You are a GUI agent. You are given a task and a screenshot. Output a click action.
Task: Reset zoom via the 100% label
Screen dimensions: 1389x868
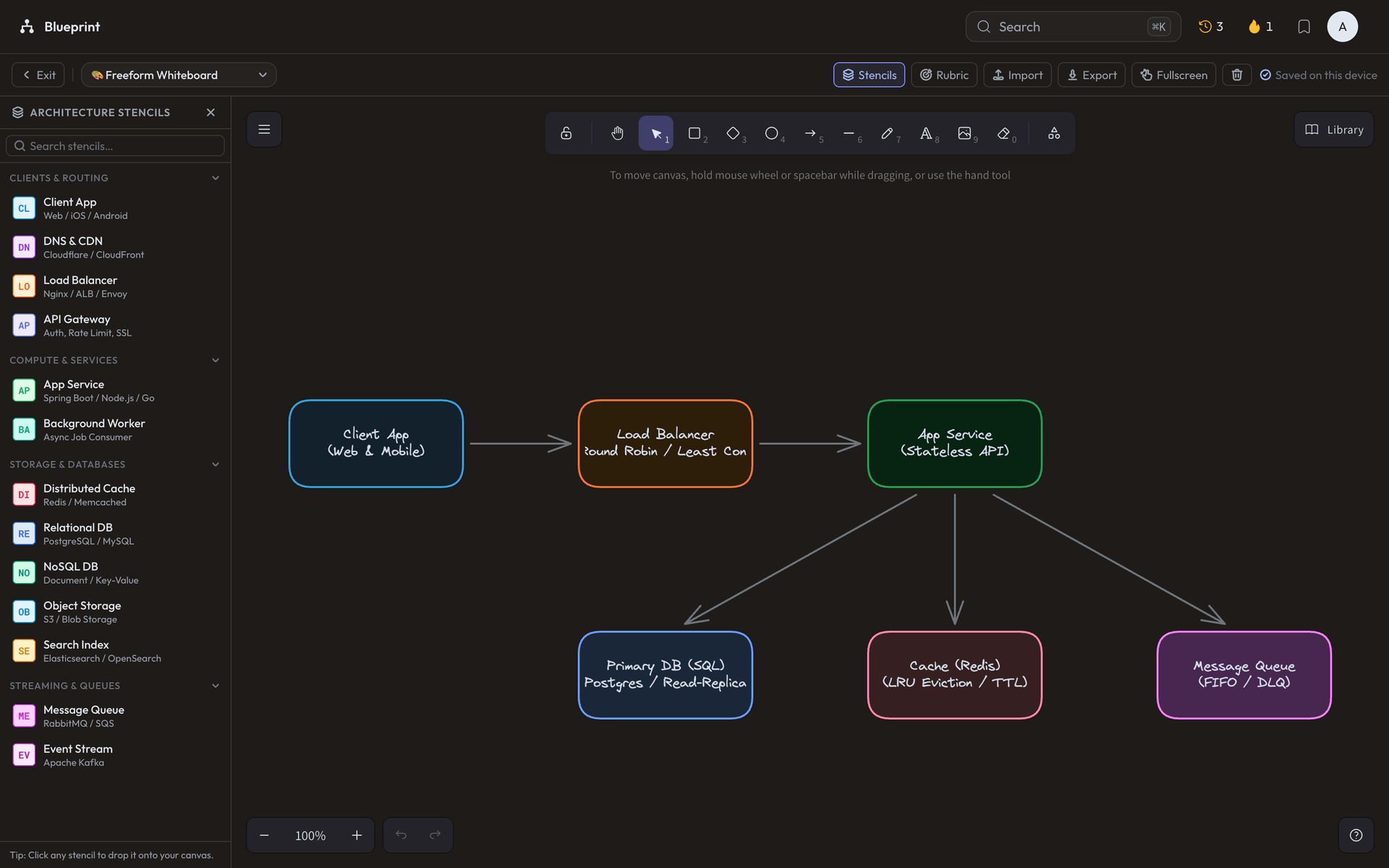pyautogui.click(x=310, y=835)
